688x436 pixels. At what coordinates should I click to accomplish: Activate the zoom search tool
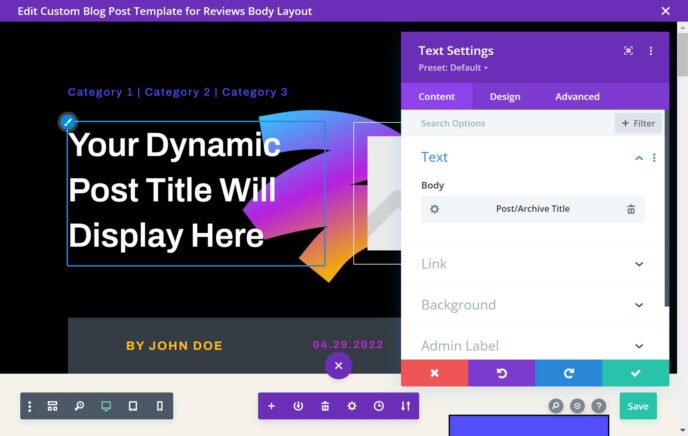[x=79, y=406]
